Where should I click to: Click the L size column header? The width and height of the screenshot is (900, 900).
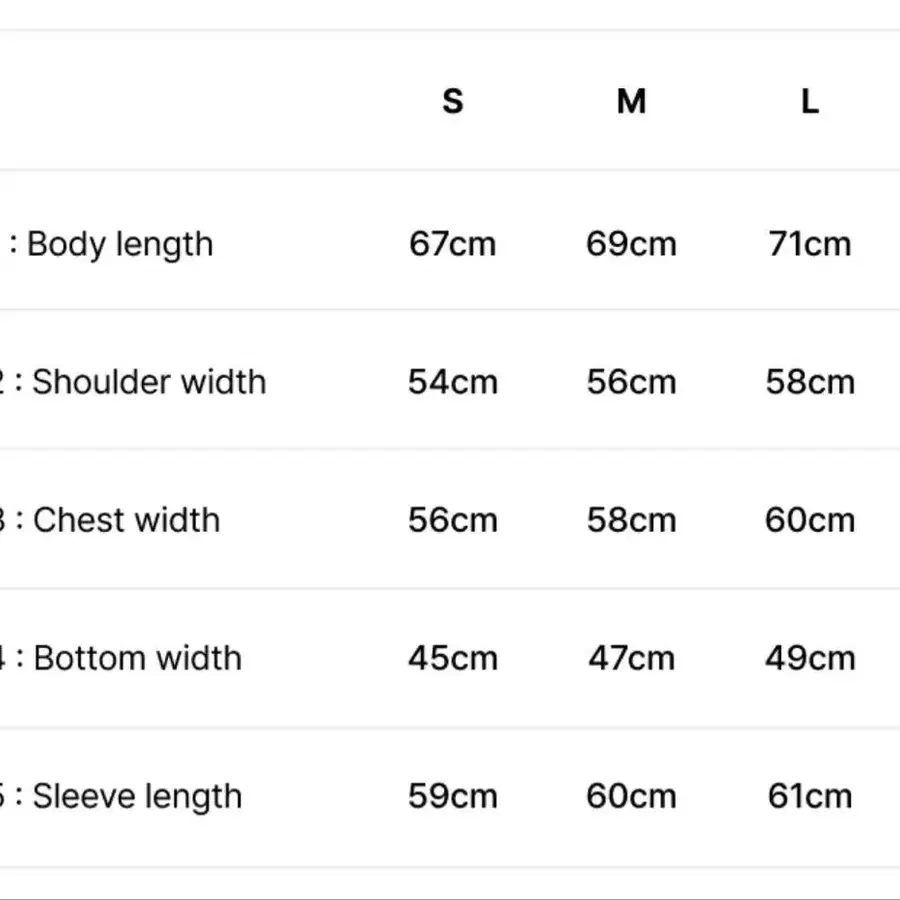click(x=810, y=101)
